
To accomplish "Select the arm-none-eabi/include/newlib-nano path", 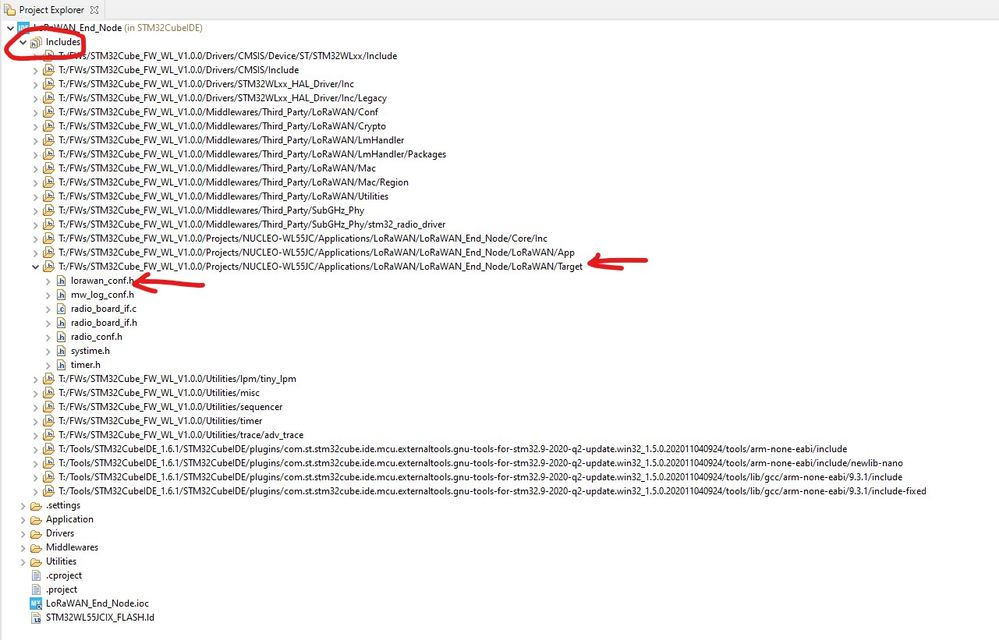I will [480, 463].
